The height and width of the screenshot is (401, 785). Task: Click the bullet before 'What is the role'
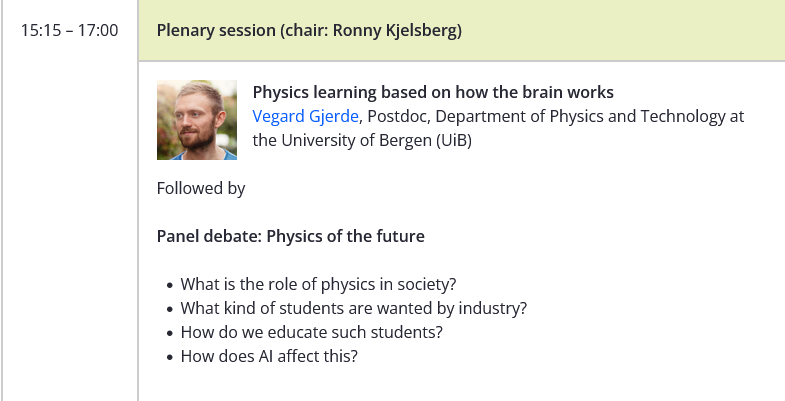170,285
